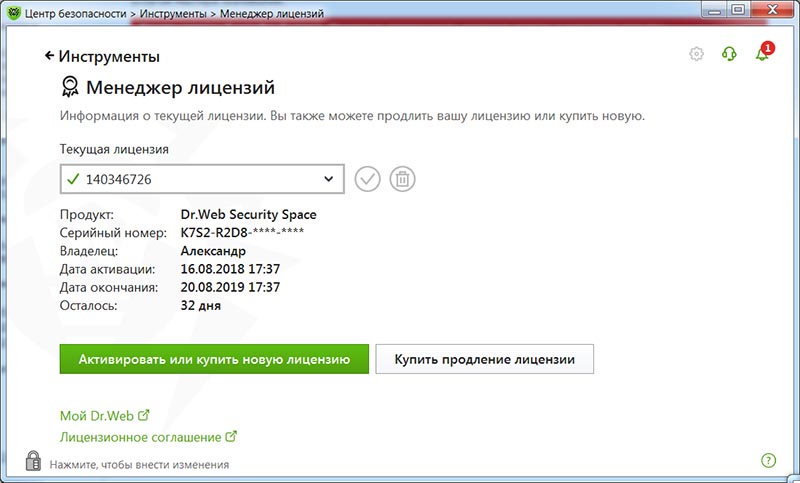The width and height of the screenshot is (800, 483).
Task: Delete license with trash icon
Action: (x=403, y=179)
